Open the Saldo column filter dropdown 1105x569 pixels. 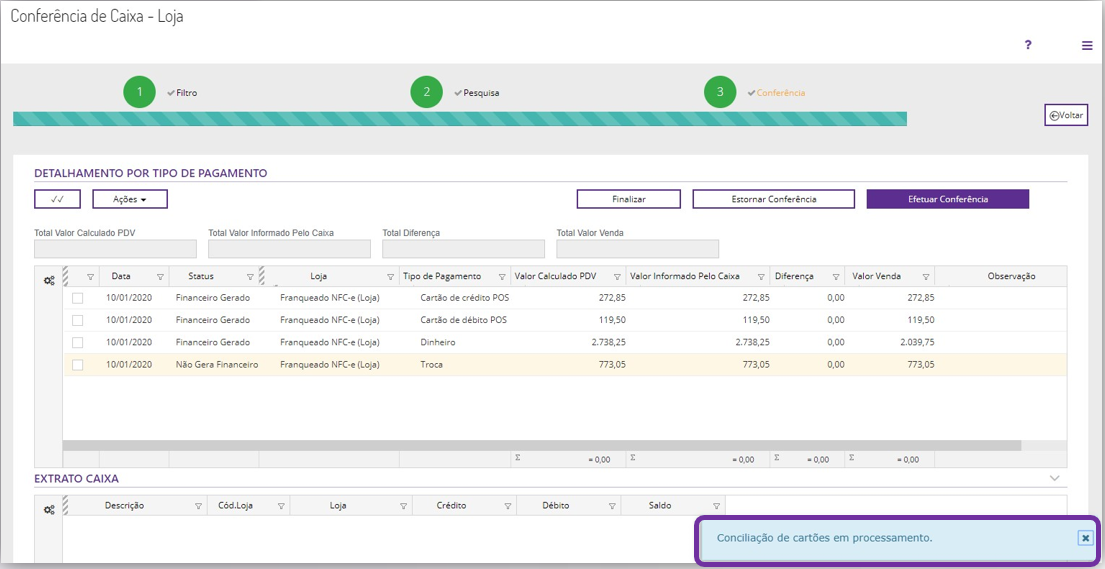tap(716, 506)
